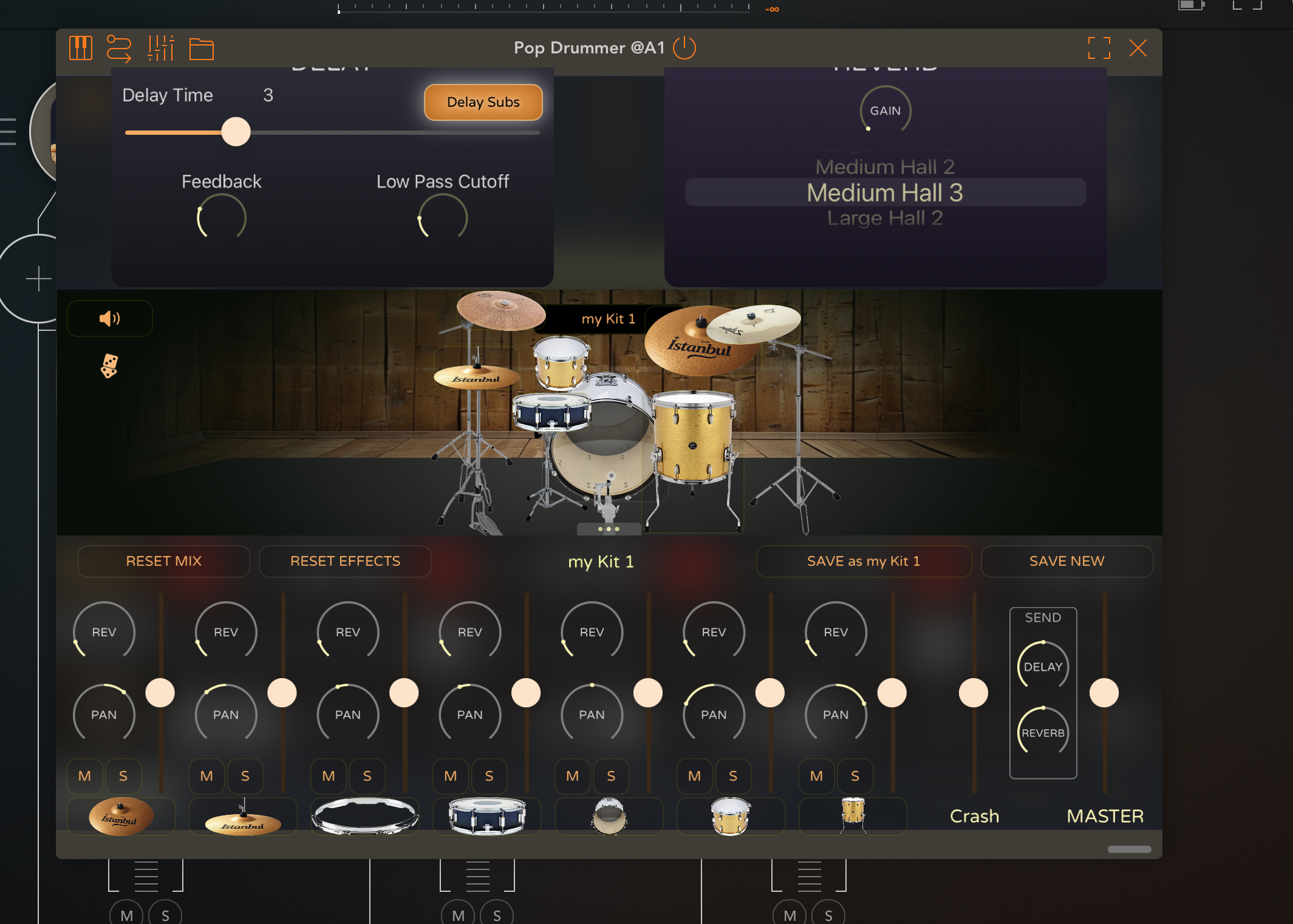This screenshot has width=1293, height=924.
Task: Open the my Kit 1 selector above kit
Action: [609, 319]
